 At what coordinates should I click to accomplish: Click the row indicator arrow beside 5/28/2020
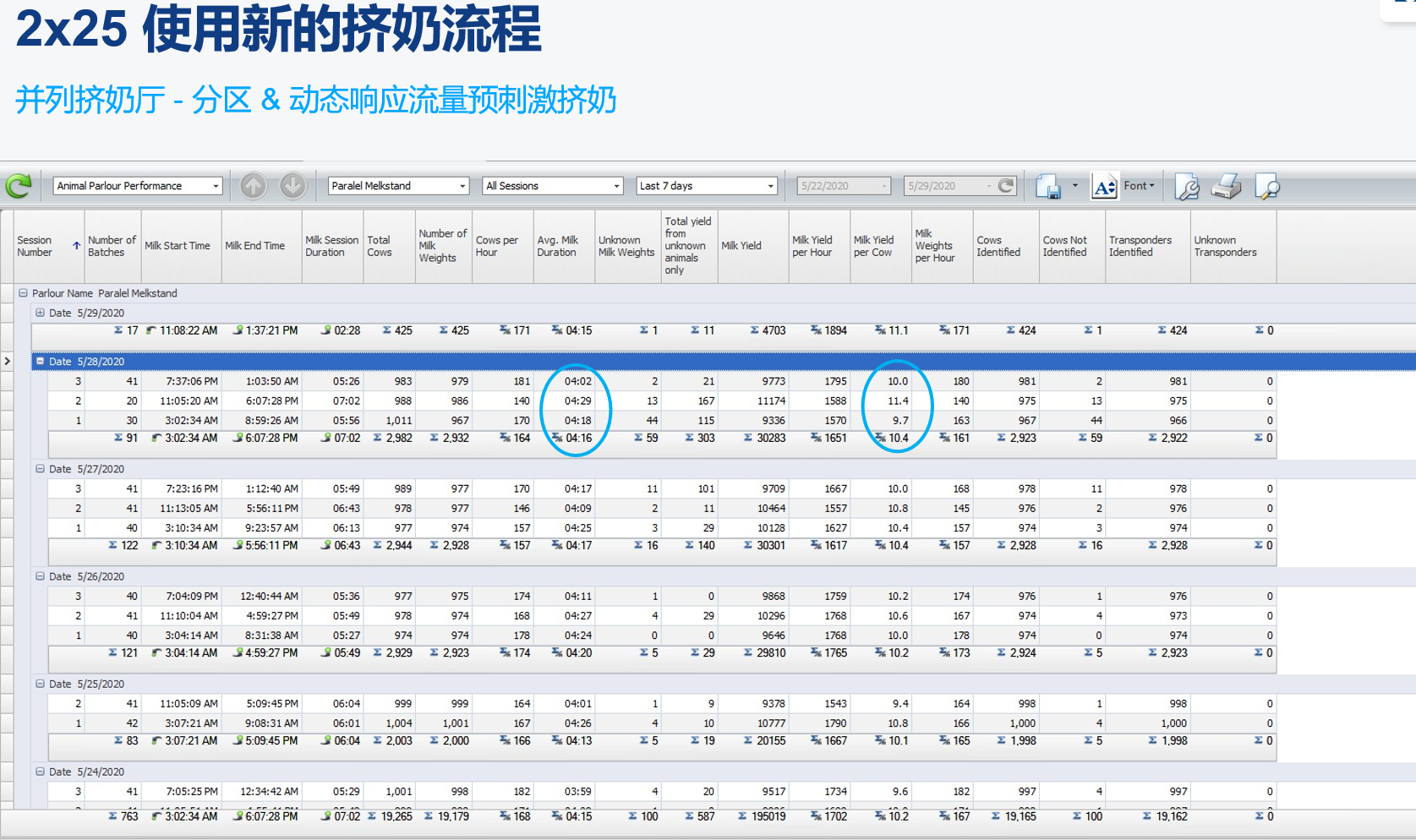pos(7,361)
